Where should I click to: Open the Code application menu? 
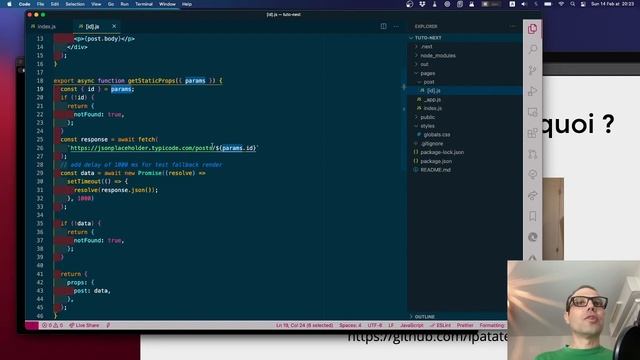click(24, 4)
